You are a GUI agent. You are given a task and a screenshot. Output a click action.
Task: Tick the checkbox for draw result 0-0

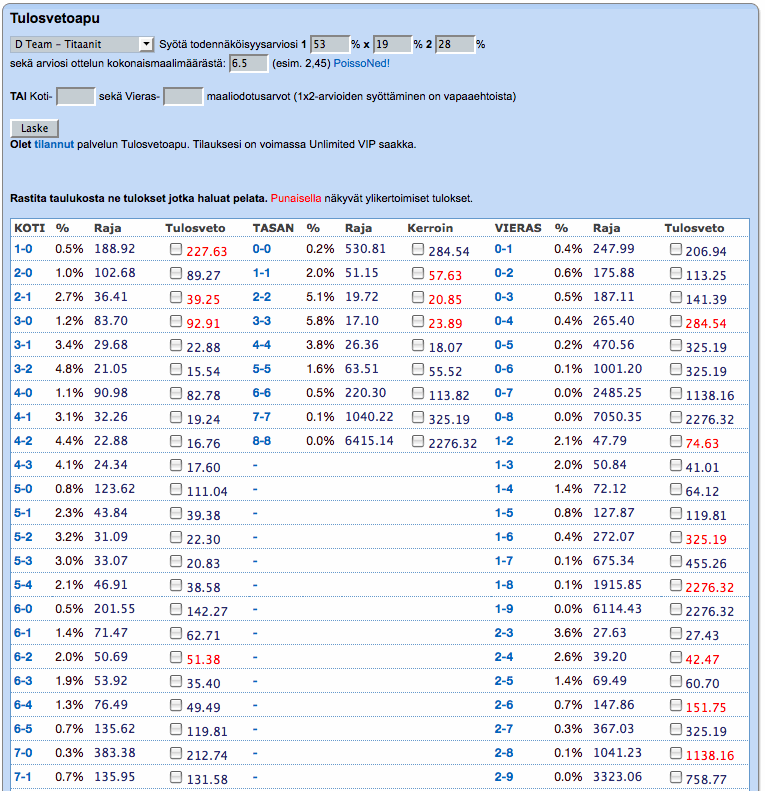(x=418, y=249)
